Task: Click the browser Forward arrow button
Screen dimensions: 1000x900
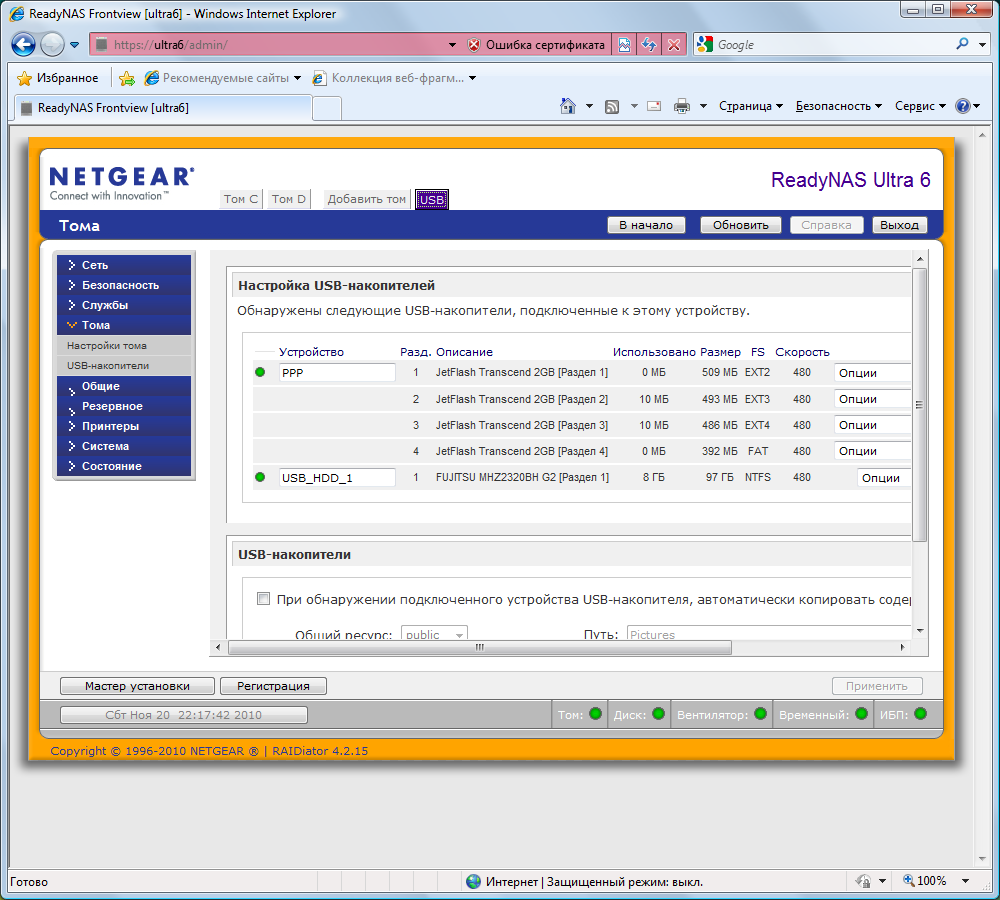Action: 52,45
